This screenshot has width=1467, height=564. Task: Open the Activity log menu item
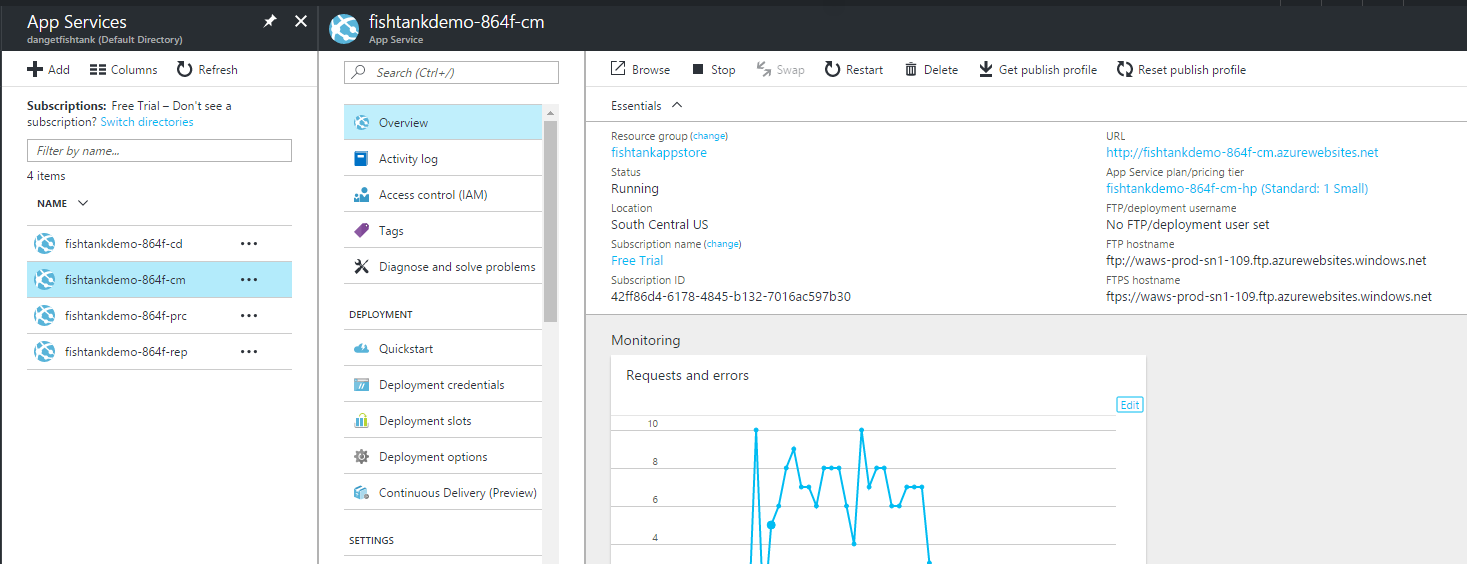pos(443,159)
